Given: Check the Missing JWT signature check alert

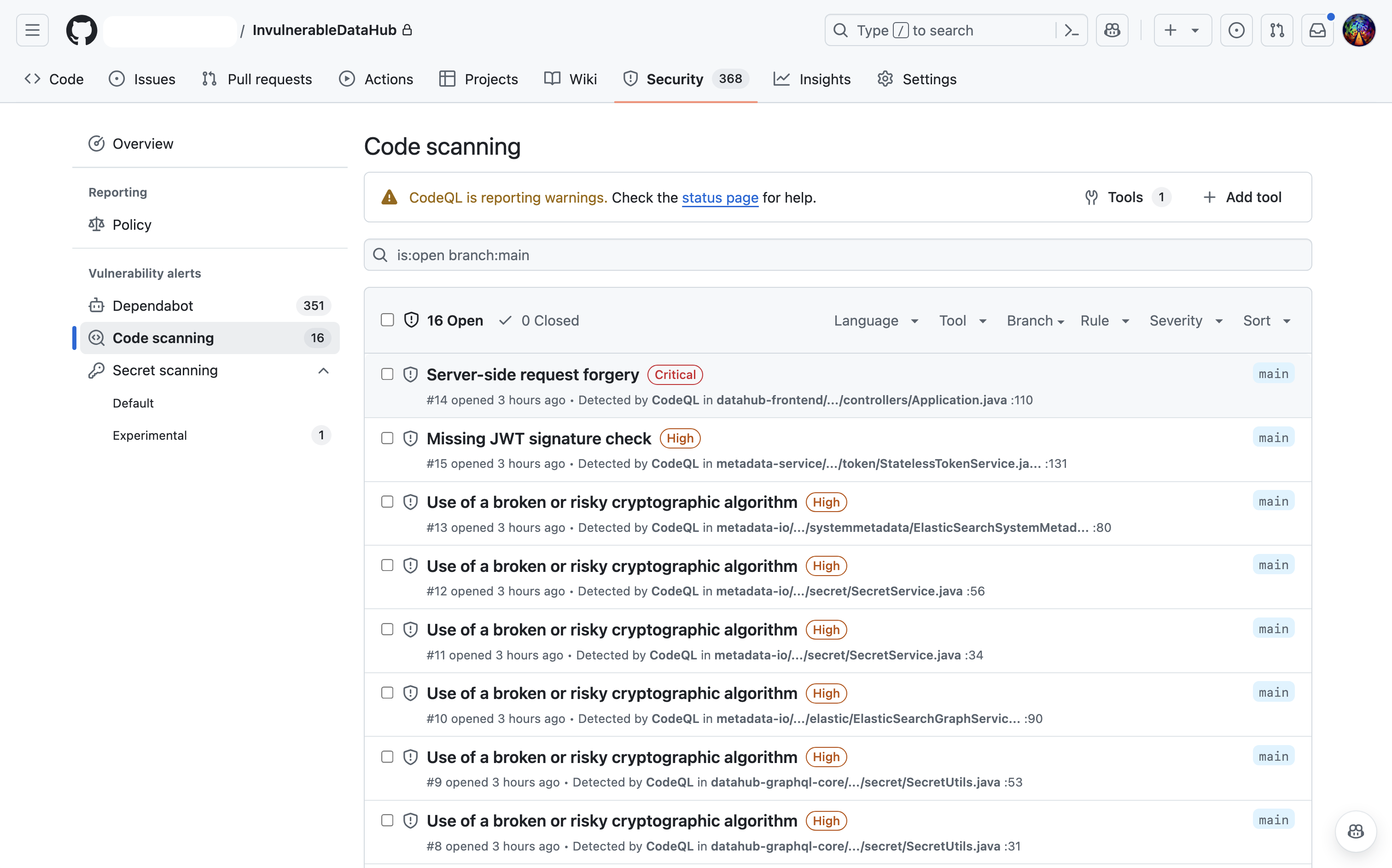Looking at the screenshot, I should tap(387, 438).
